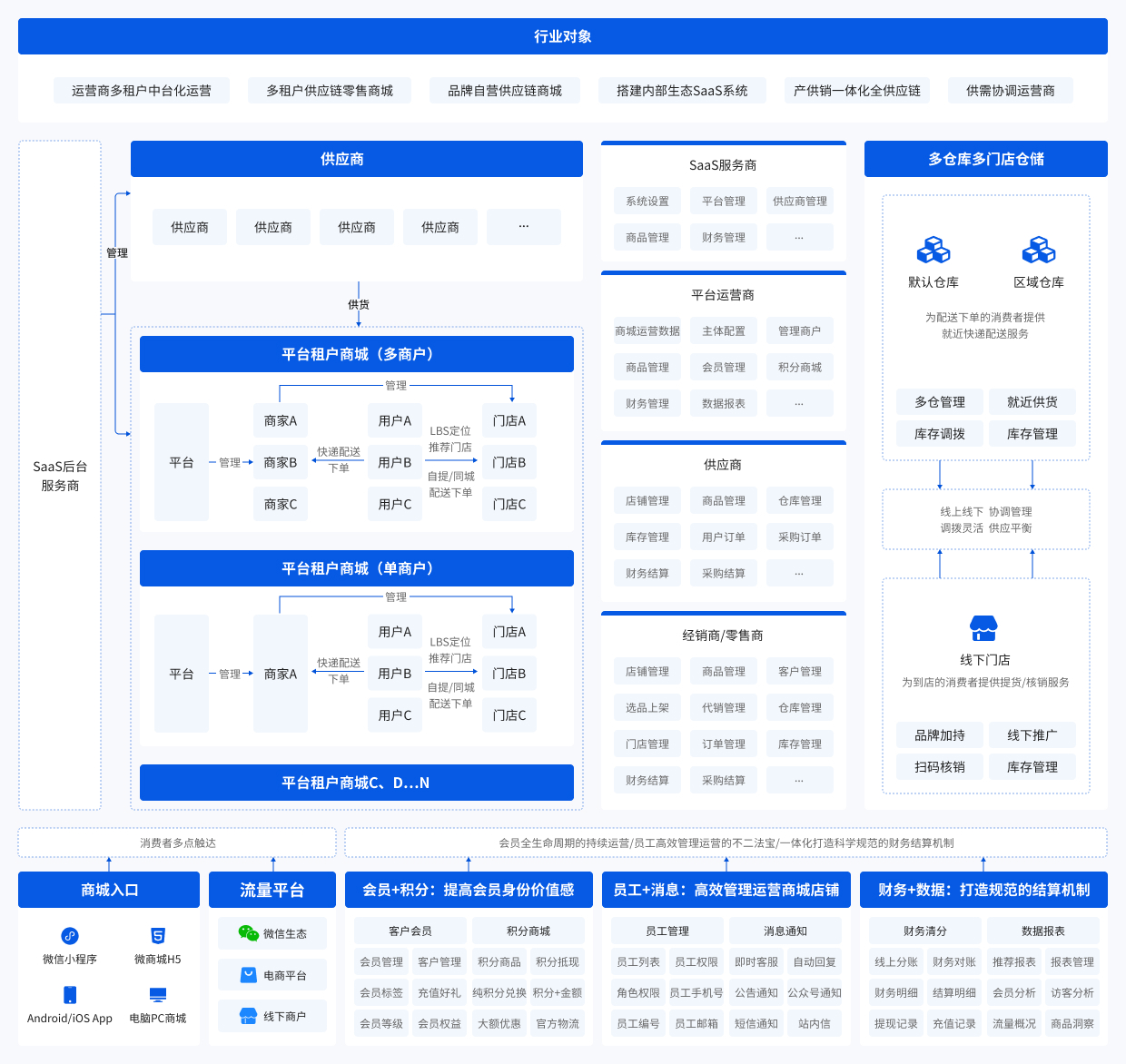1126x1064 pixels.
Task: Click the 电商平台 shopping bag icon
Action: coord(248,975)
